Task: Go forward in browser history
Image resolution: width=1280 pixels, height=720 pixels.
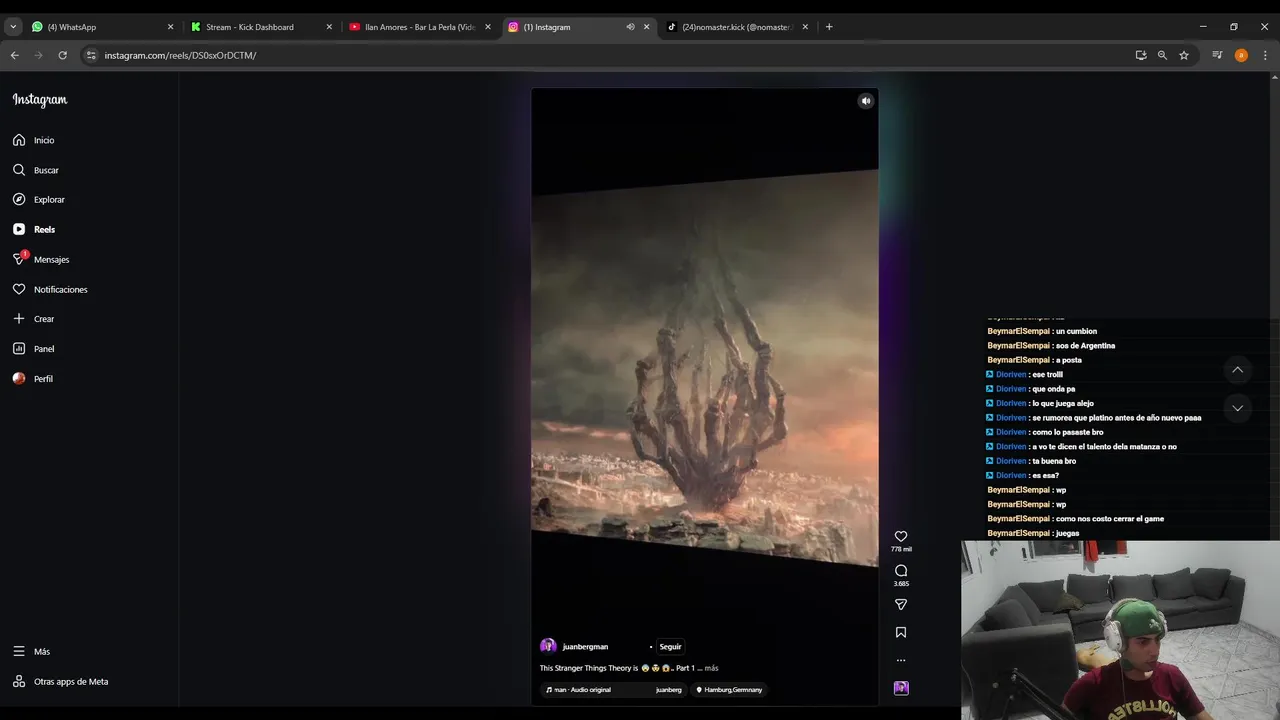Action: tap(38, 55)
